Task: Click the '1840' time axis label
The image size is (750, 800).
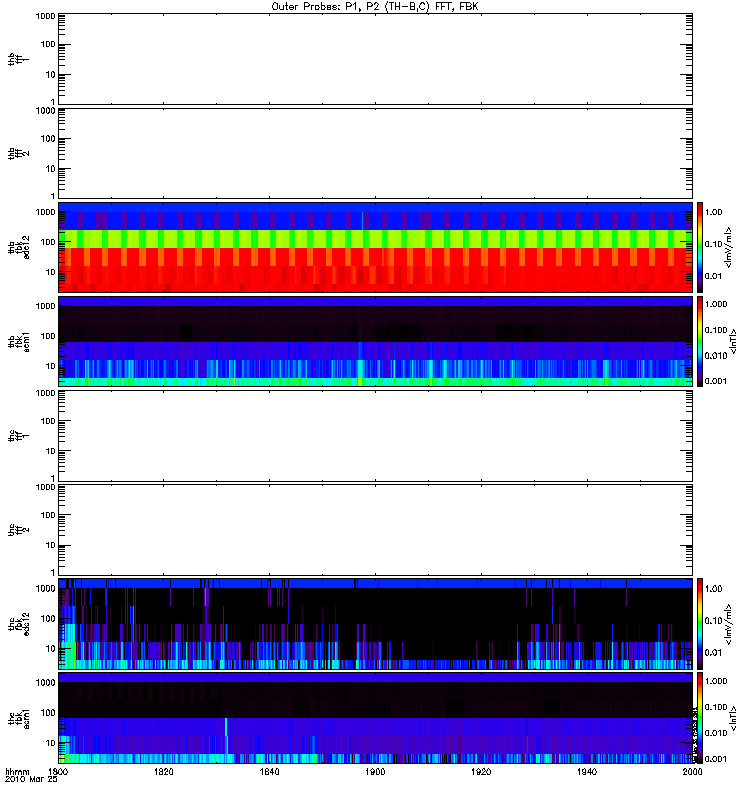Action: (269, 772)
